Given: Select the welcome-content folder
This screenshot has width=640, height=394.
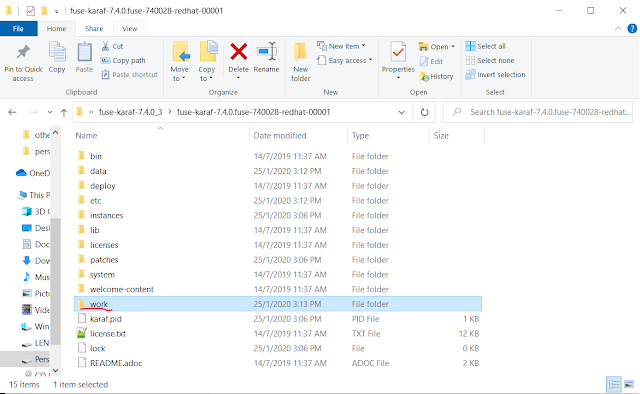Looking at the screenshot, I should (x=278, y=289).
